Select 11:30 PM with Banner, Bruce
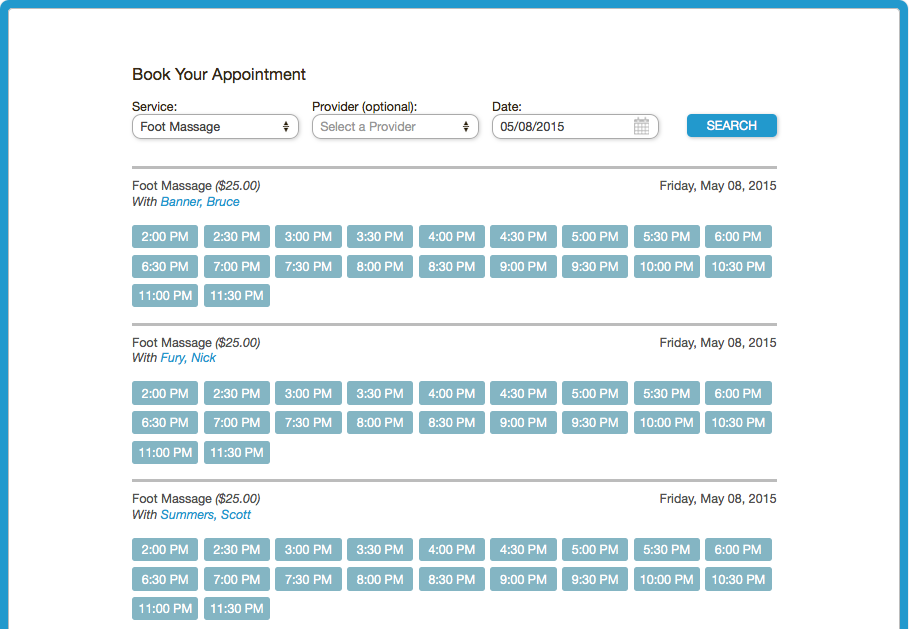 point(236,295)
